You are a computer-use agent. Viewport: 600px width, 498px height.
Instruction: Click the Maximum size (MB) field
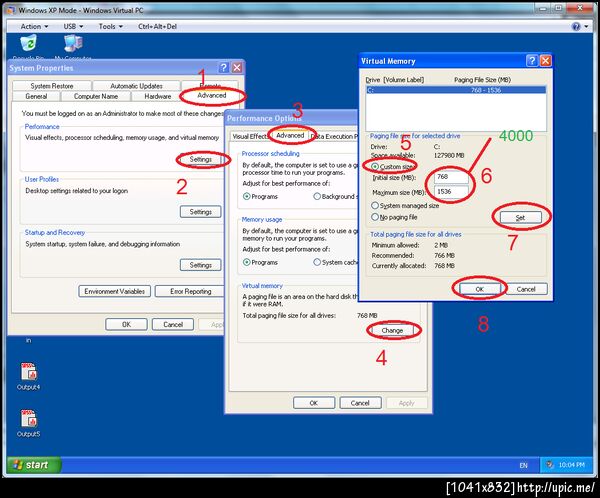point(452,191)
